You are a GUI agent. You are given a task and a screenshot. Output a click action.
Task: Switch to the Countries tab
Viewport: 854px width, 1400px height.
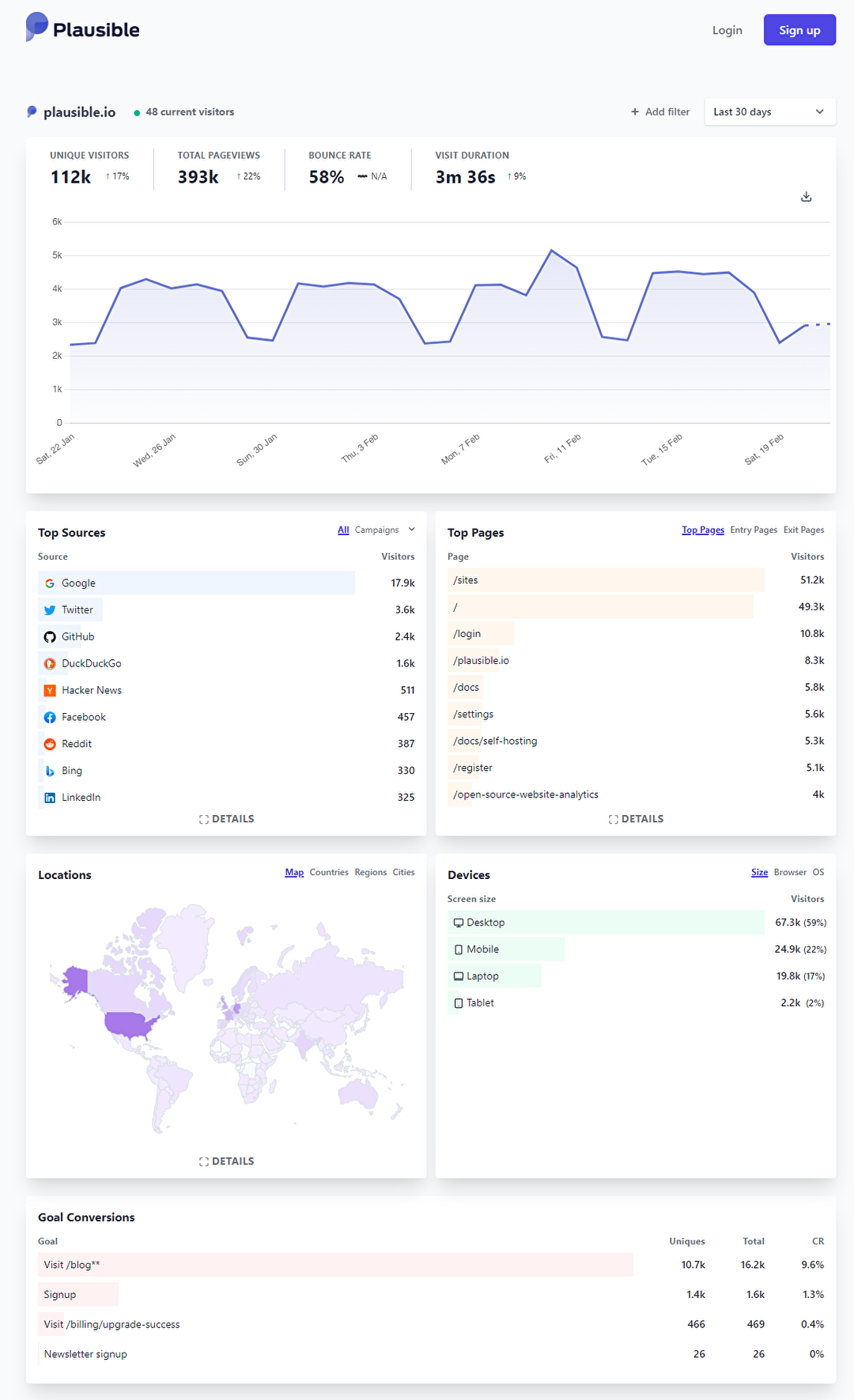(329, 873)
